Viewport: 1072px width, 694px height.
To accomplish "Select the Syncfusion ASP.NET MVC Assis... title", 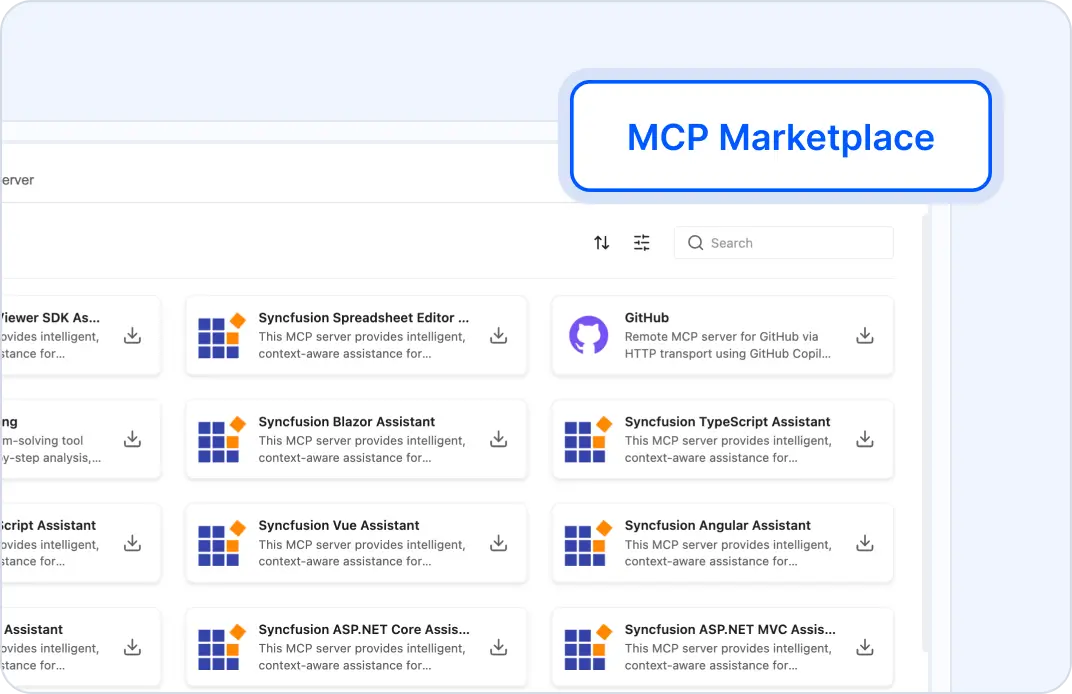I will click(x=730, y=630).
